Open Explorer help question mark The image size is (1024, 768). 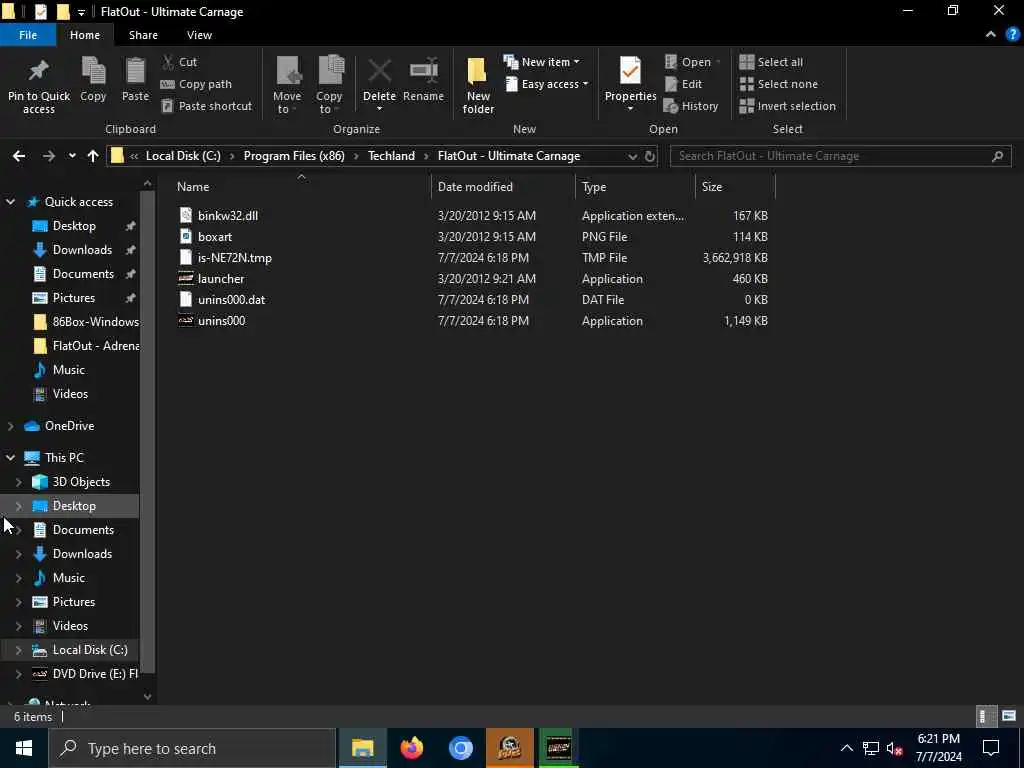(x=1013, y=35)
